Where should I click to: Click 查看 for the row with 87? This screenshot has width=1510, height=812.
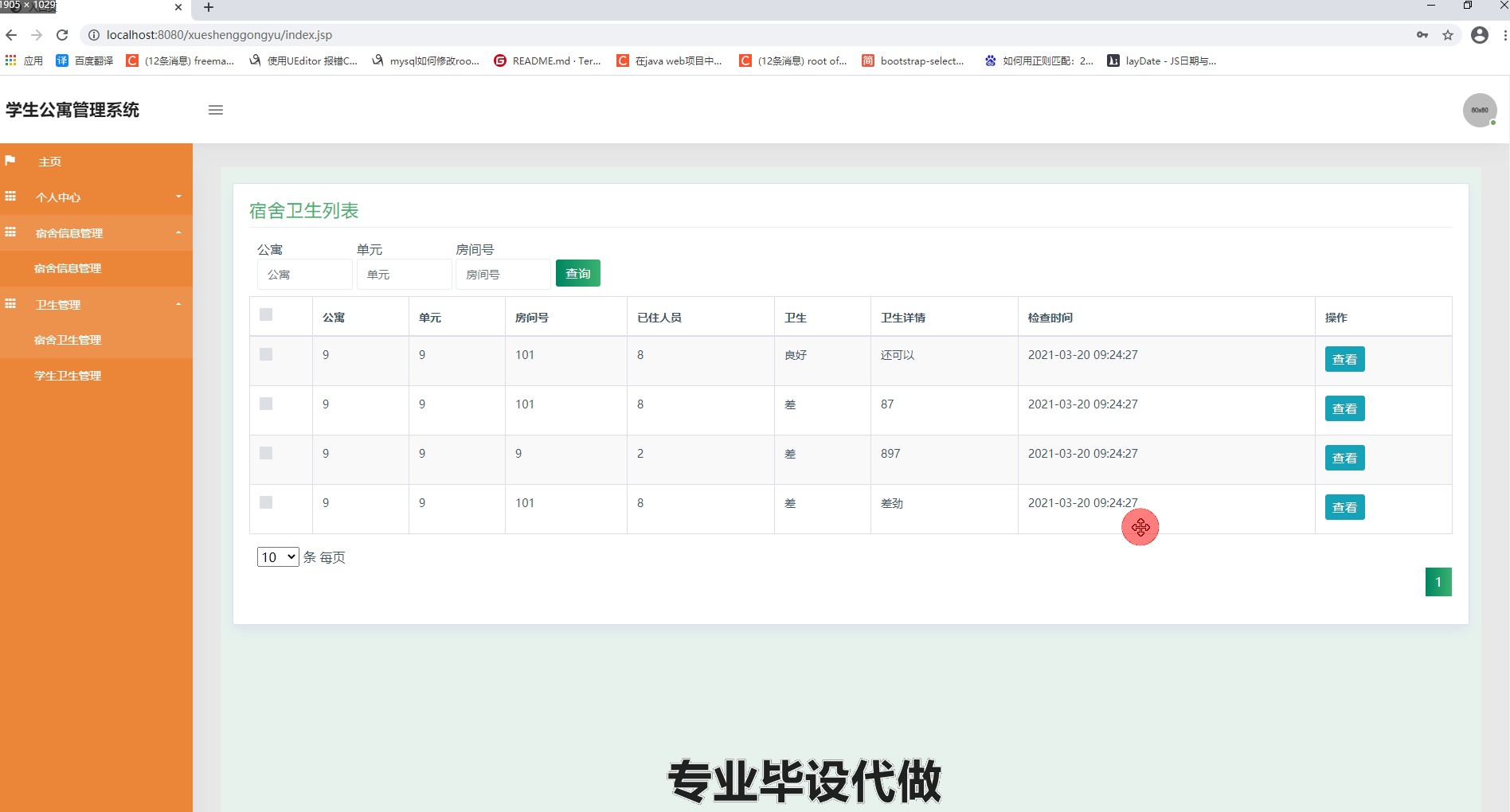click(1344, 408)
